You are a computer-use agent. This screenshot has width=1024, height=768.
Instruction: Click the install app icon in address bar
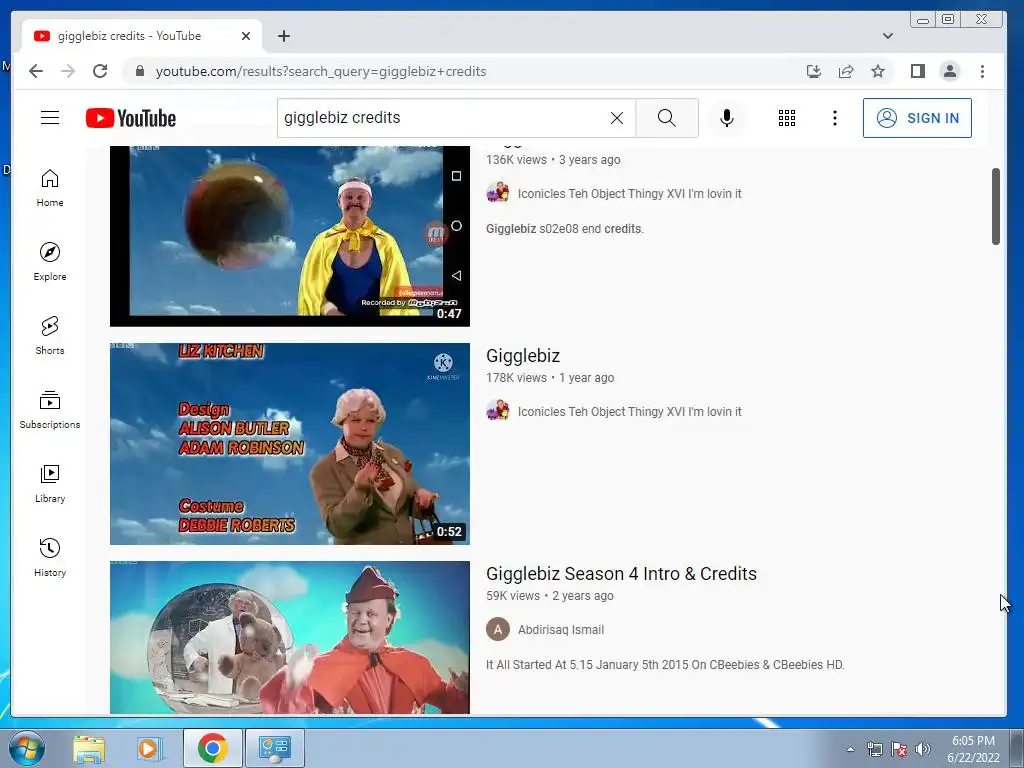pos(814,71)
